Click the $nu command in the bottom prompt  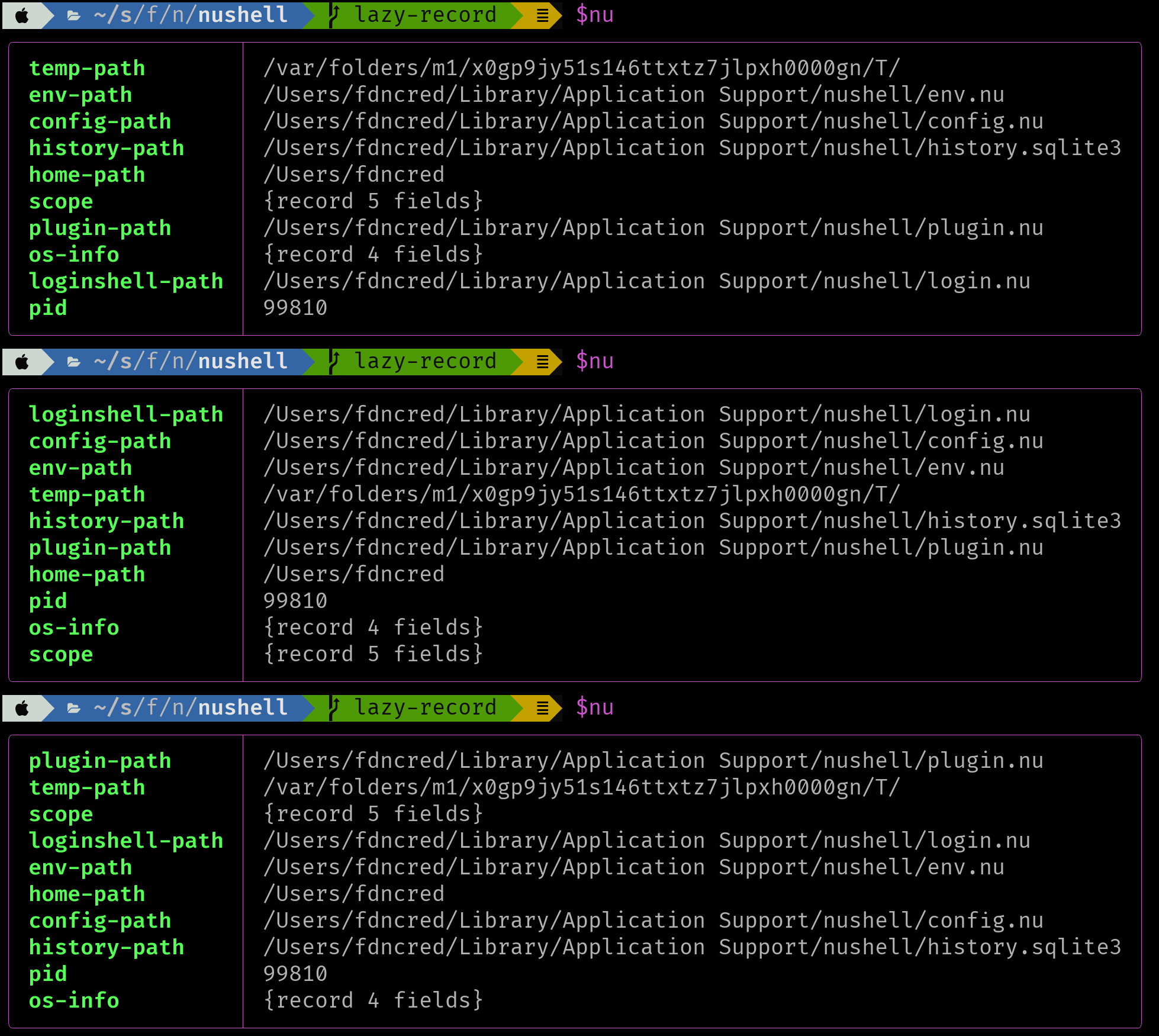pos(594,707)
